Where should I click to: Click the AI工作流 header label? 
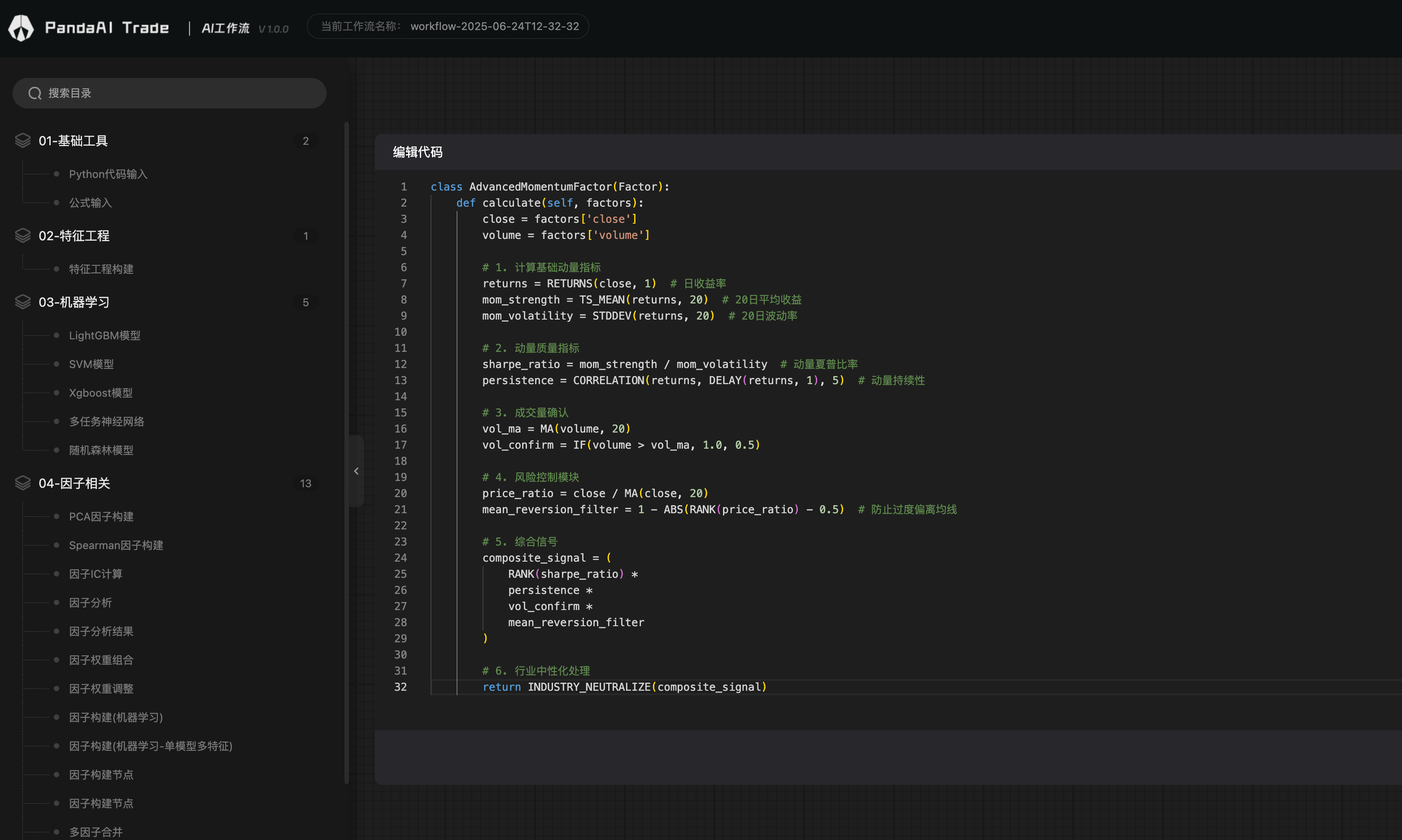pyautogui.click(x=225, y=28)
